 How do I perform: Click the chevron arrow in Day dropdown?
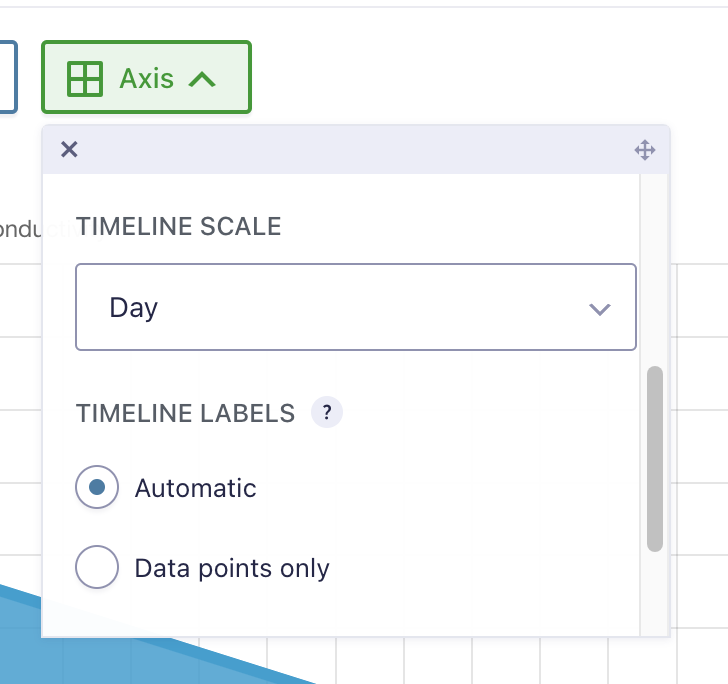click(x=600, y=309)
